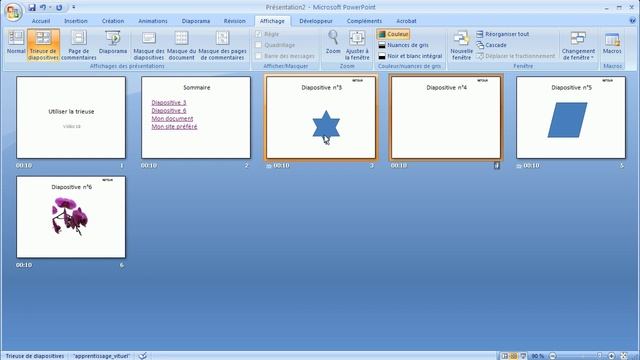Redo the last action
This screenshot has width=640, height=360.
tap(59, 7)
